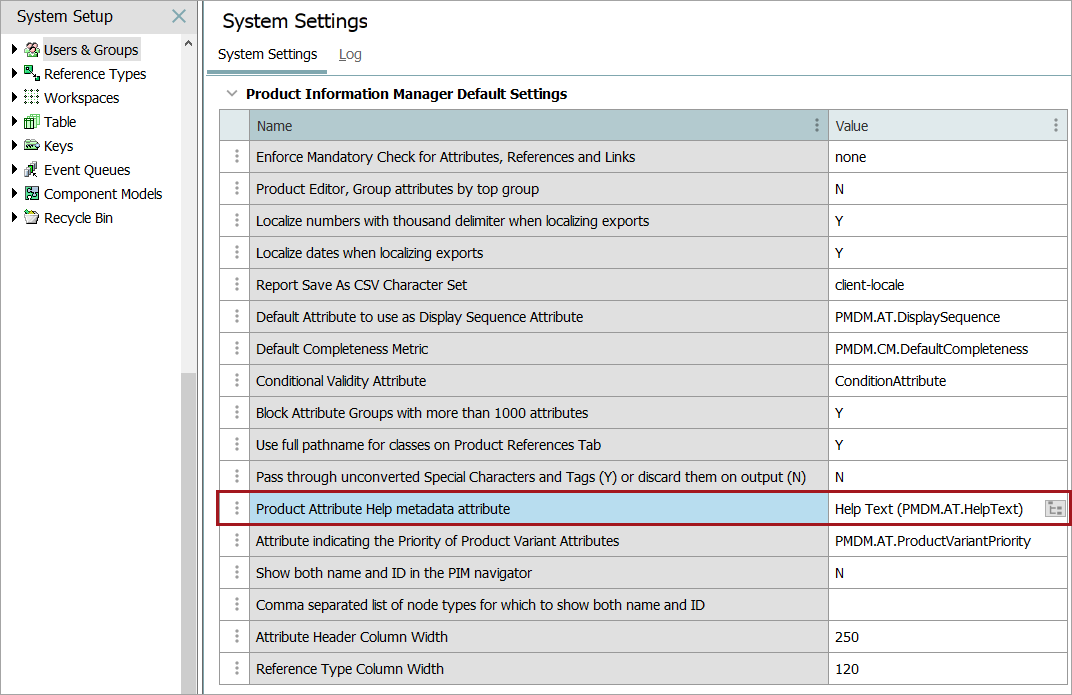Click the System Setup panel scrollbar
The width and height of the screenshot is (1072, 695).
tap(188, 500)
